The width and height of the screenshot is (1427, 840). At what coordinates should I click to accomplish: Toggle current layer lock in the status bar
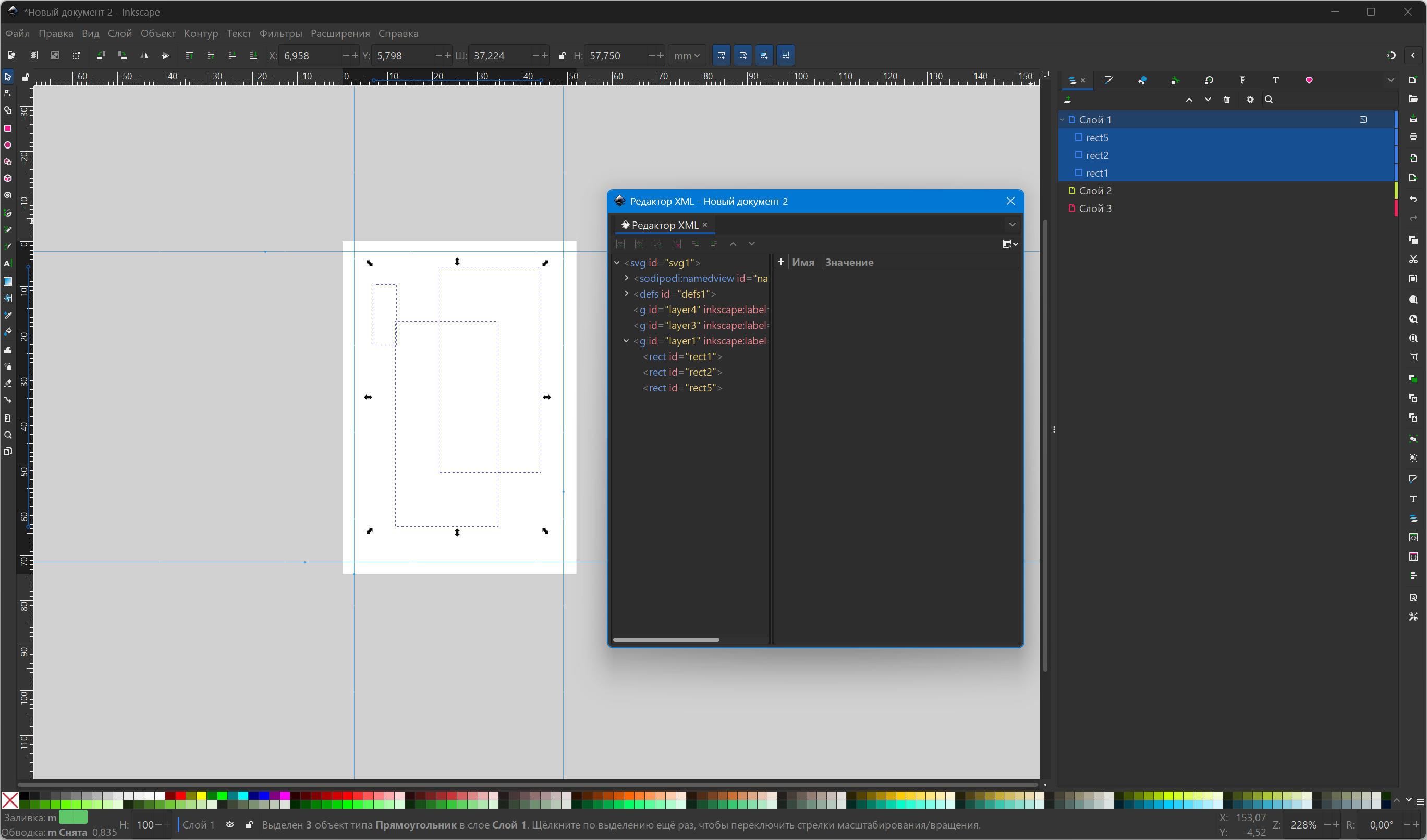[x=249, y=825]
